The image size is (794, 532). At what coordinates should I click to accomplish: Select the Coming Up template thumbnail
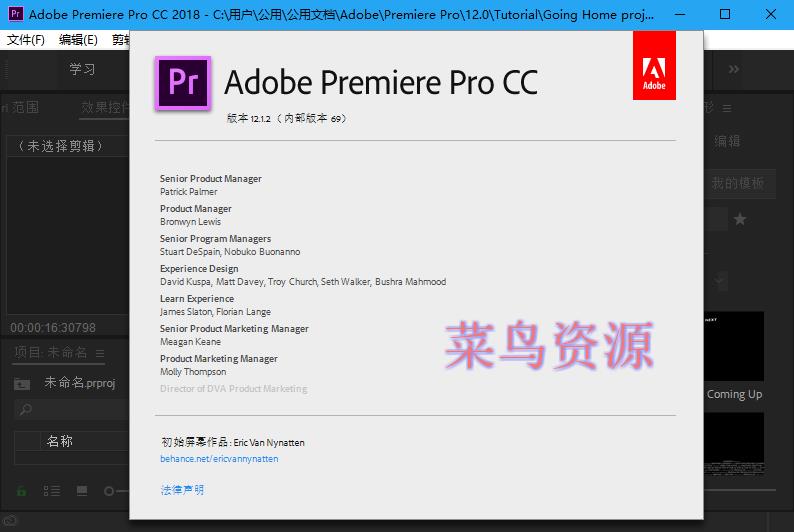tap(734, 346)
